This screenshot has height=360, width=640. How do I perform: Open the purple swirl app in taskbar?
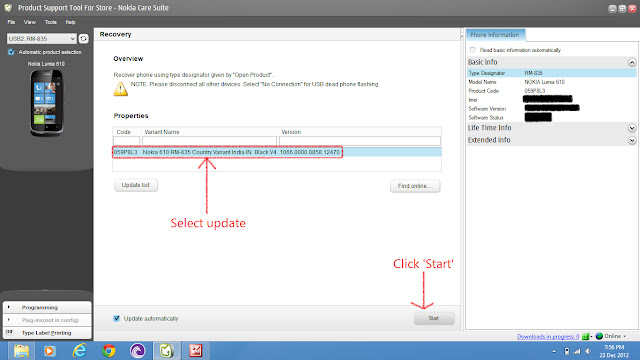pyautogui.click(x=138, y=351)
